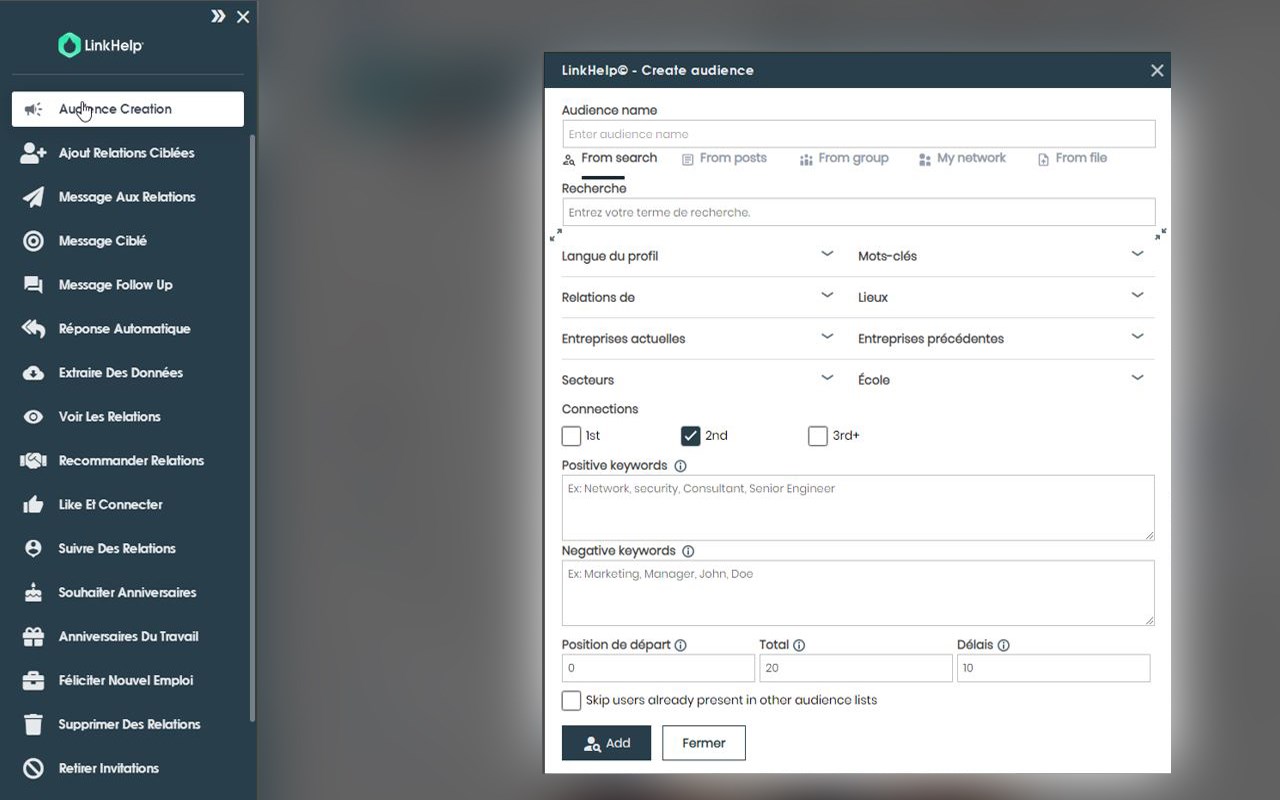Expand the Entreprises précédentes filter

[x=1001, y=338]
